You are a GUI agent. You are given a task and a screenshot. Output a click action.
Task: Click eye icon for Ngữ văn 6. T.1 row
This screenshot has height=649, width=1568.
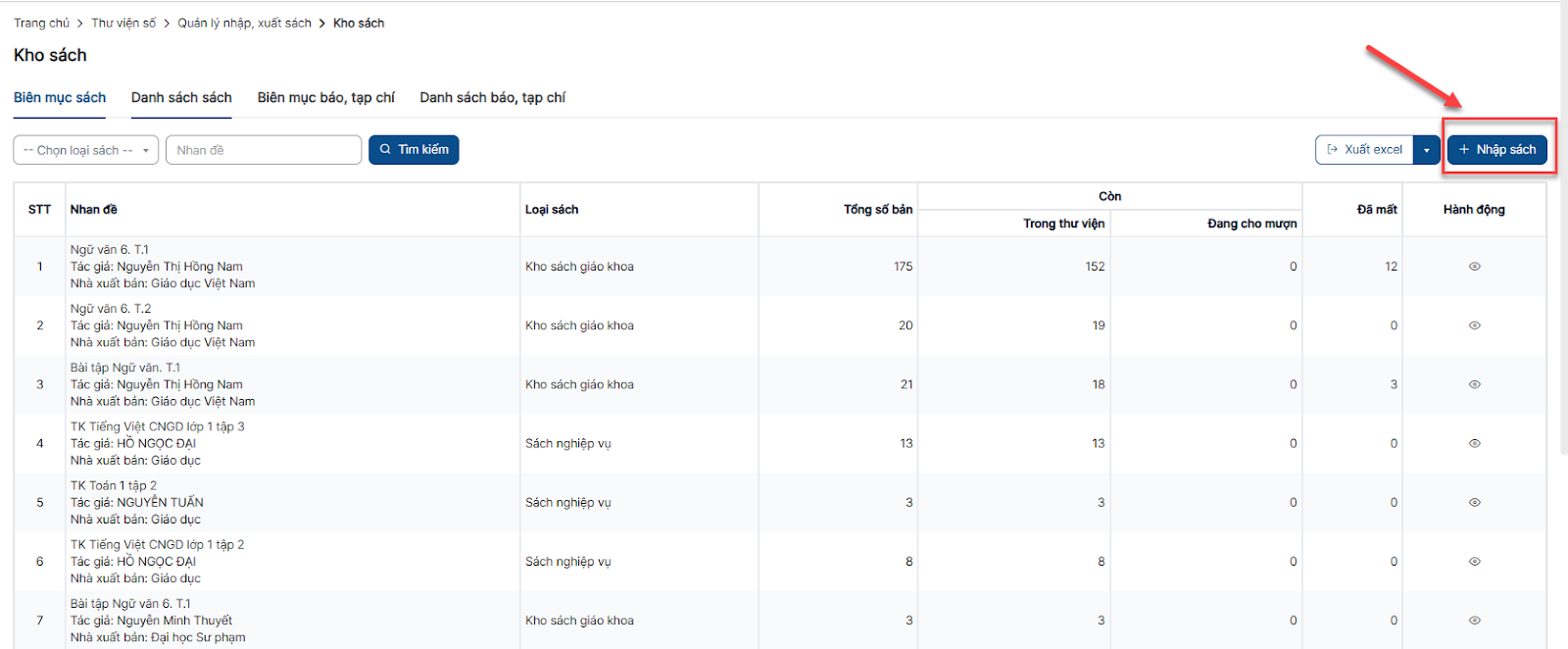point(1474,267)
